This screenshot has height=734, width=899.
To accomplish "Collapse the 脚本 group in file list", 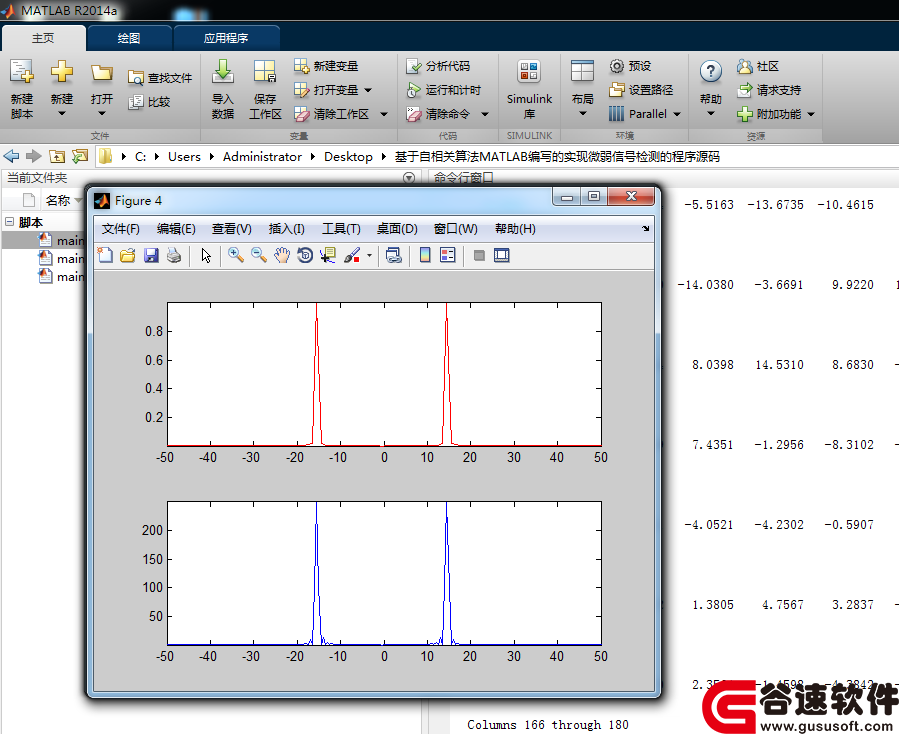I will pos(10,221).
